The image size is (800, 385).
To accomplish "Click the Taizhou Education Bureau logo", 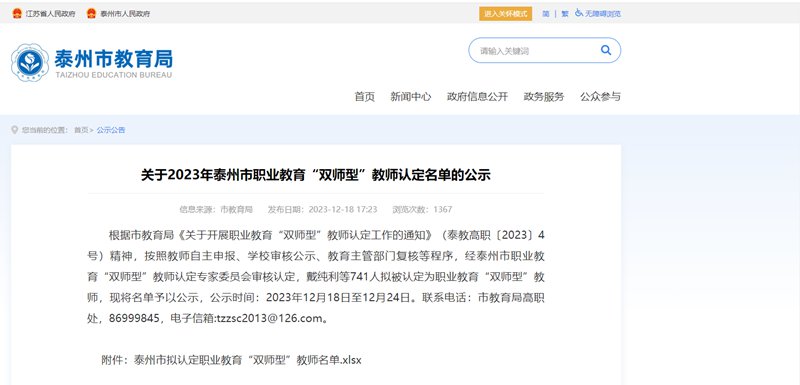I will click(x=30, y=63).
